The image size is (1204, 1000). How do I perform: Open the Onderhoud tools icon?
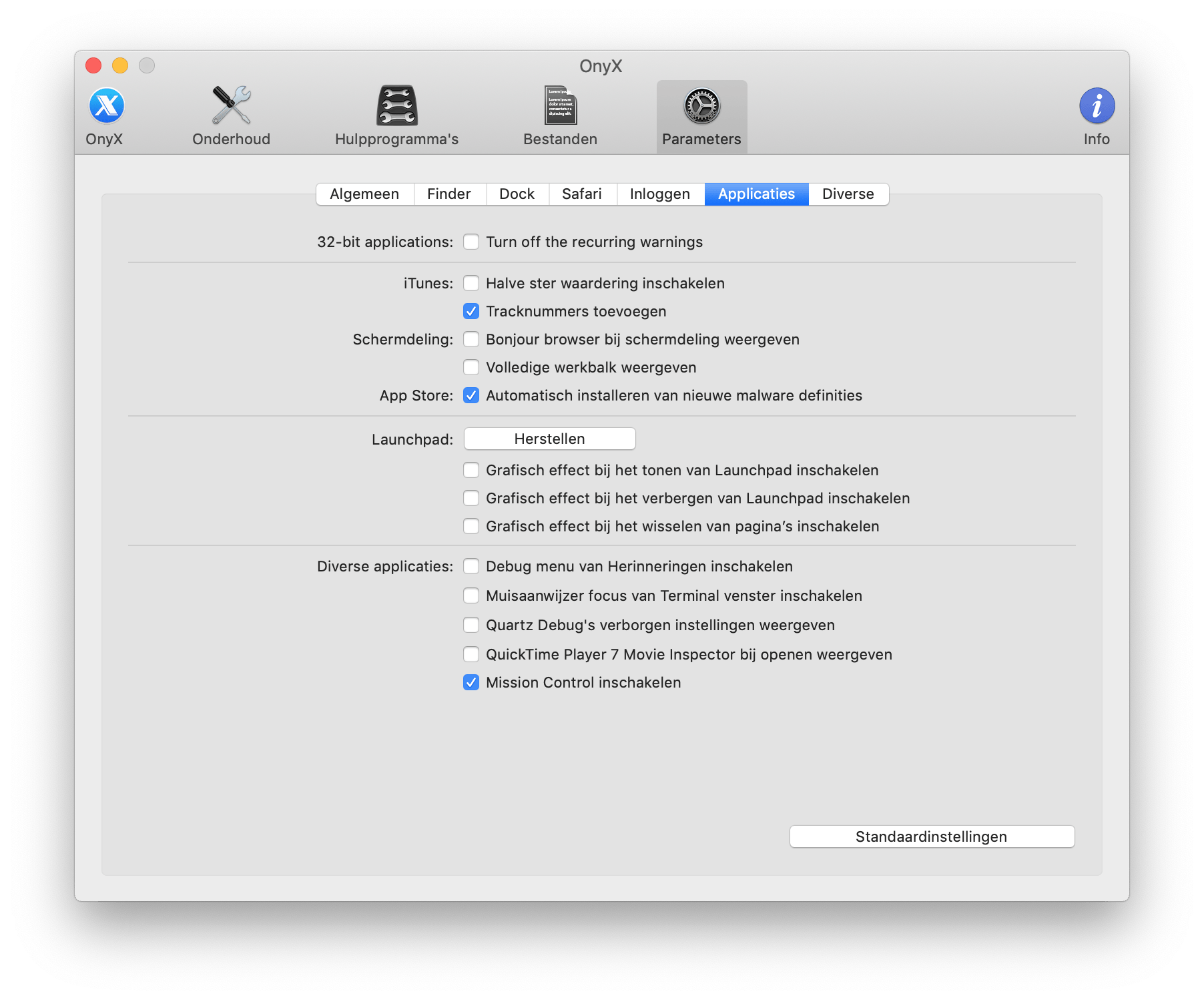231,105
